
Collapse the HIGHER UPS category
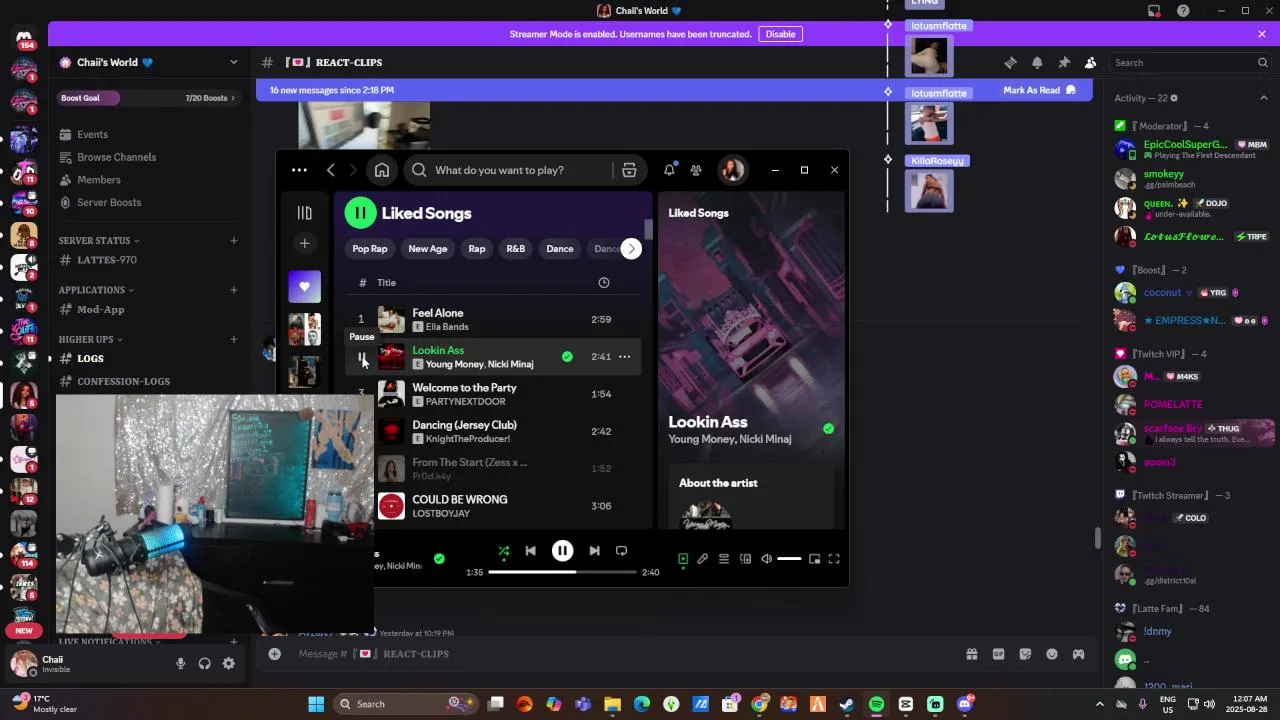90,340
